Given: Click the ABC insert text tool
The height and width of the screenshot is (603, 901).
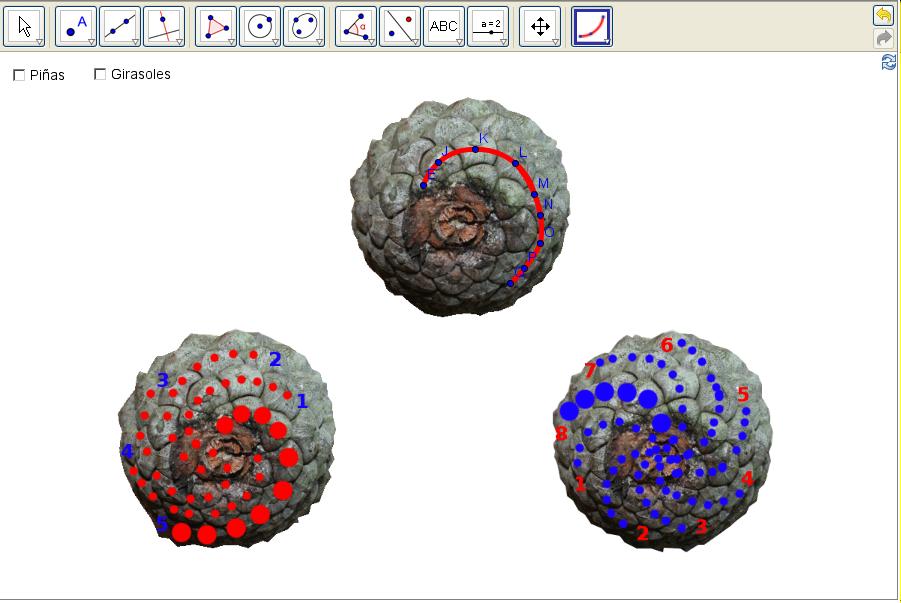Looking at the screenshot, I should click(x=443, y=27).
